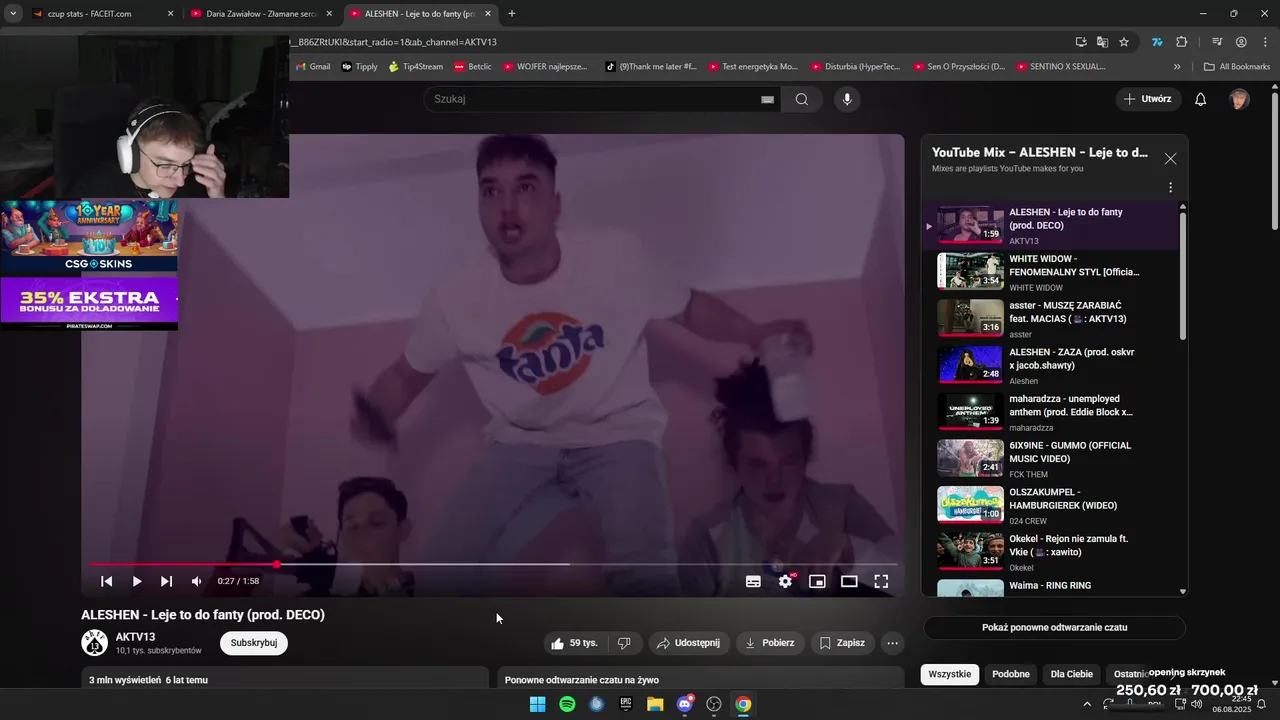Open the translate page icon
Viewport: 1280px width, 720px height.
1102,42
